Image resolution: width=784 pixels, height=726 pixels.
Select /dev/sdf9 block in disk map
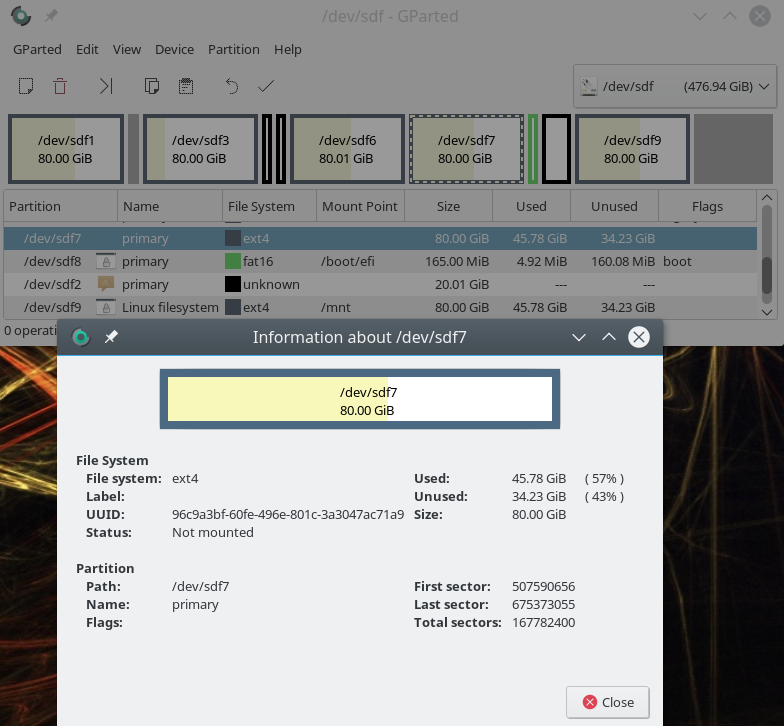pos(632,149)
